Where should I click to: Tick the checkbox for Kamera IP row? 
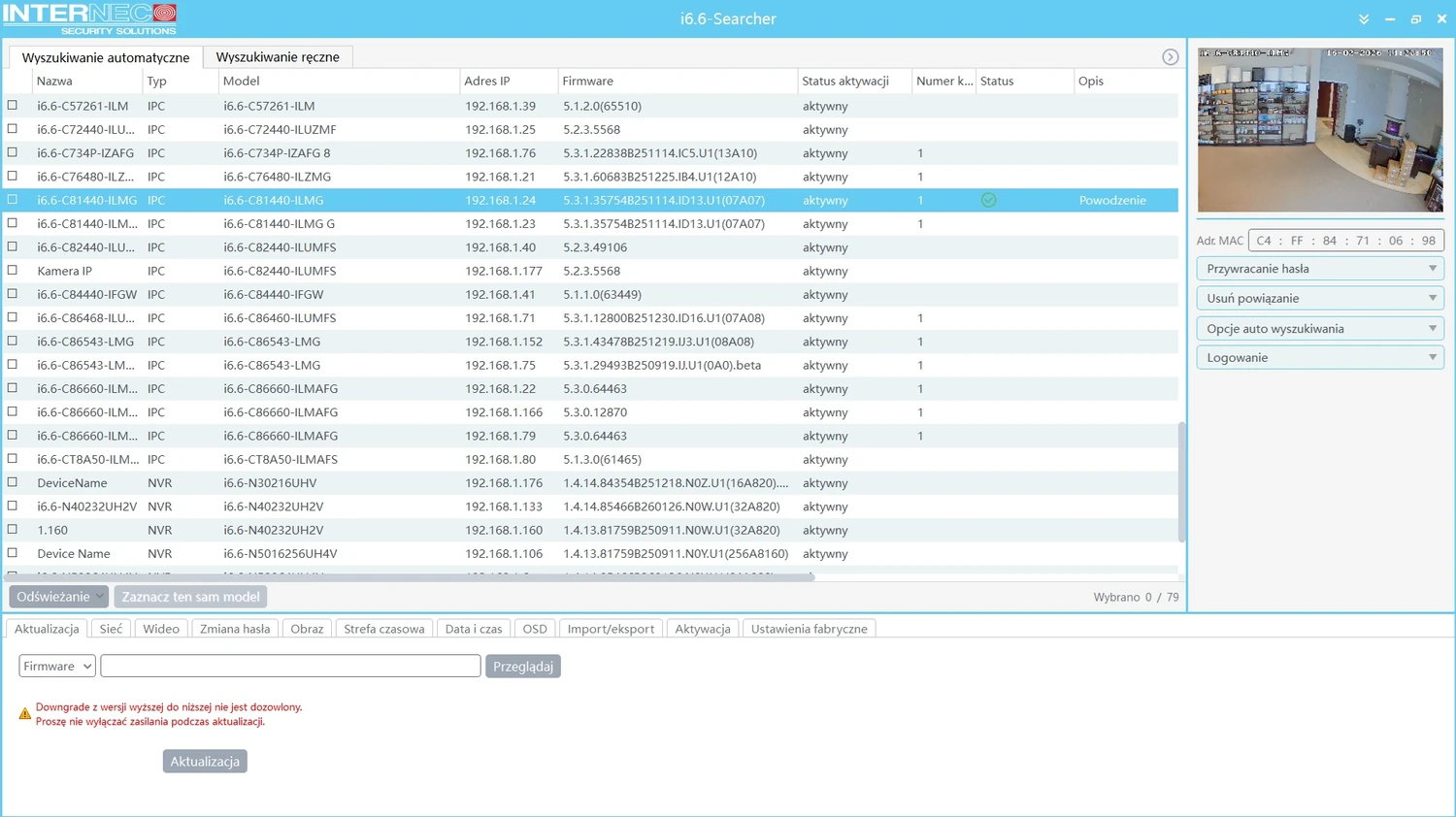13,271
